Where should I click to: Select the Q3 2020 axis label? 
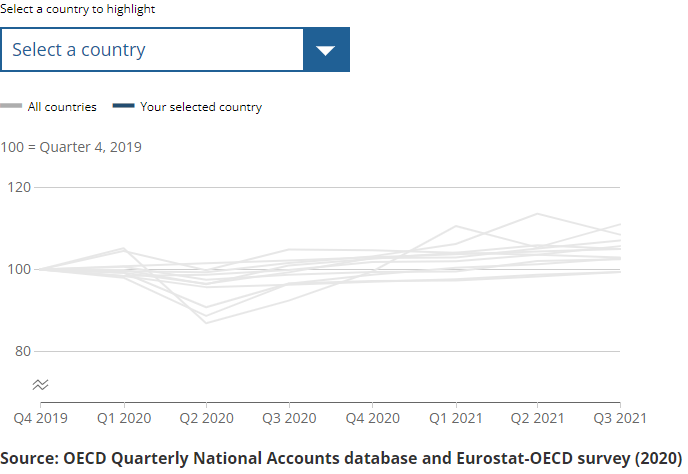pos(290,416)
